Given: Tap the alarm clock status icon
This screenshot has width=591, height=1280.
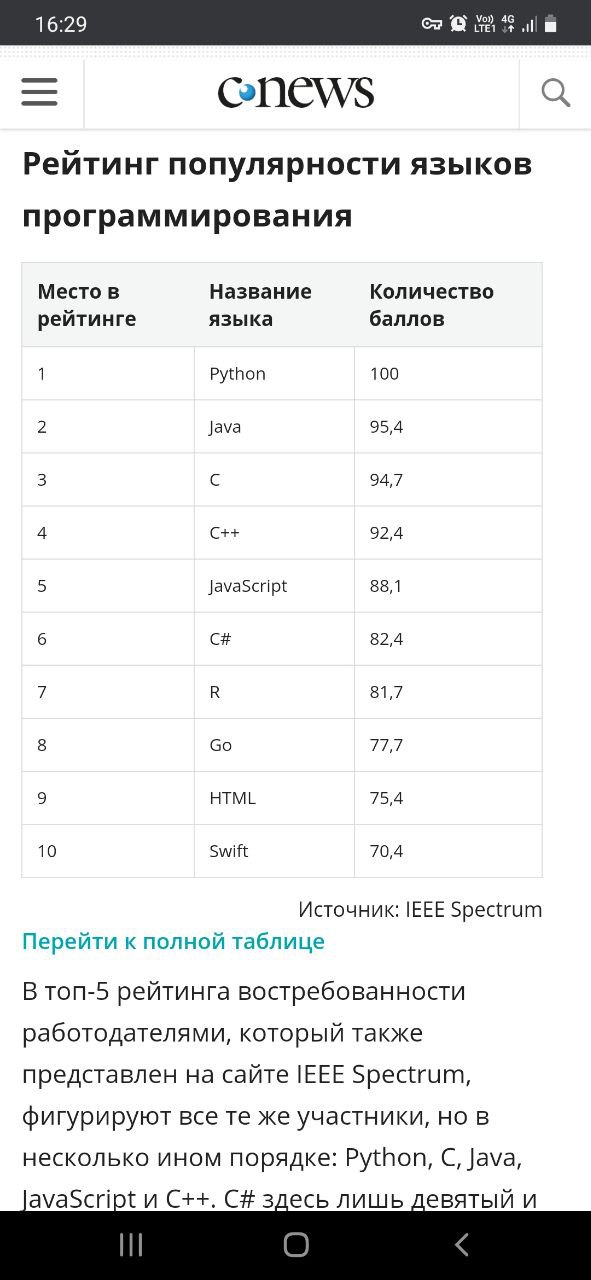Looking at the screenshot, I should [x=458, y=24].
